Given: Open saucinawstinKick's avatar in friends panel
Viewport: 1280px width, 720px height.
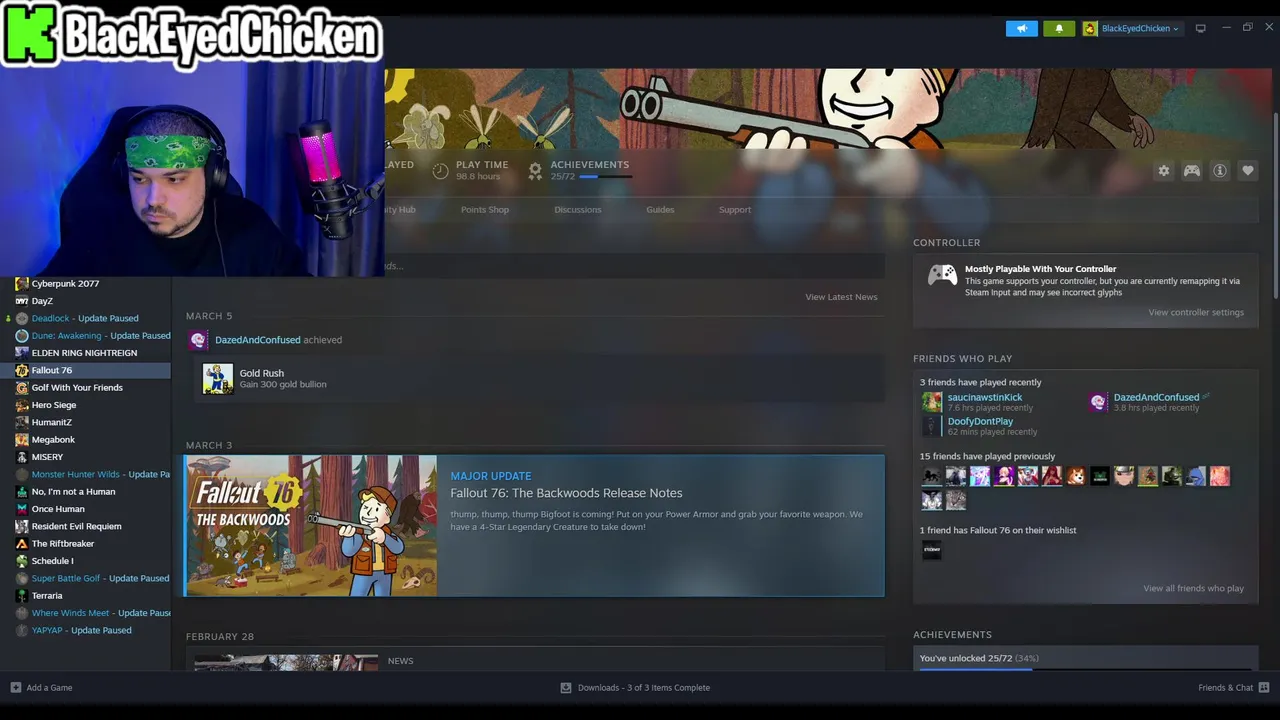Looking at the screenshot, I should pos(932,402).
